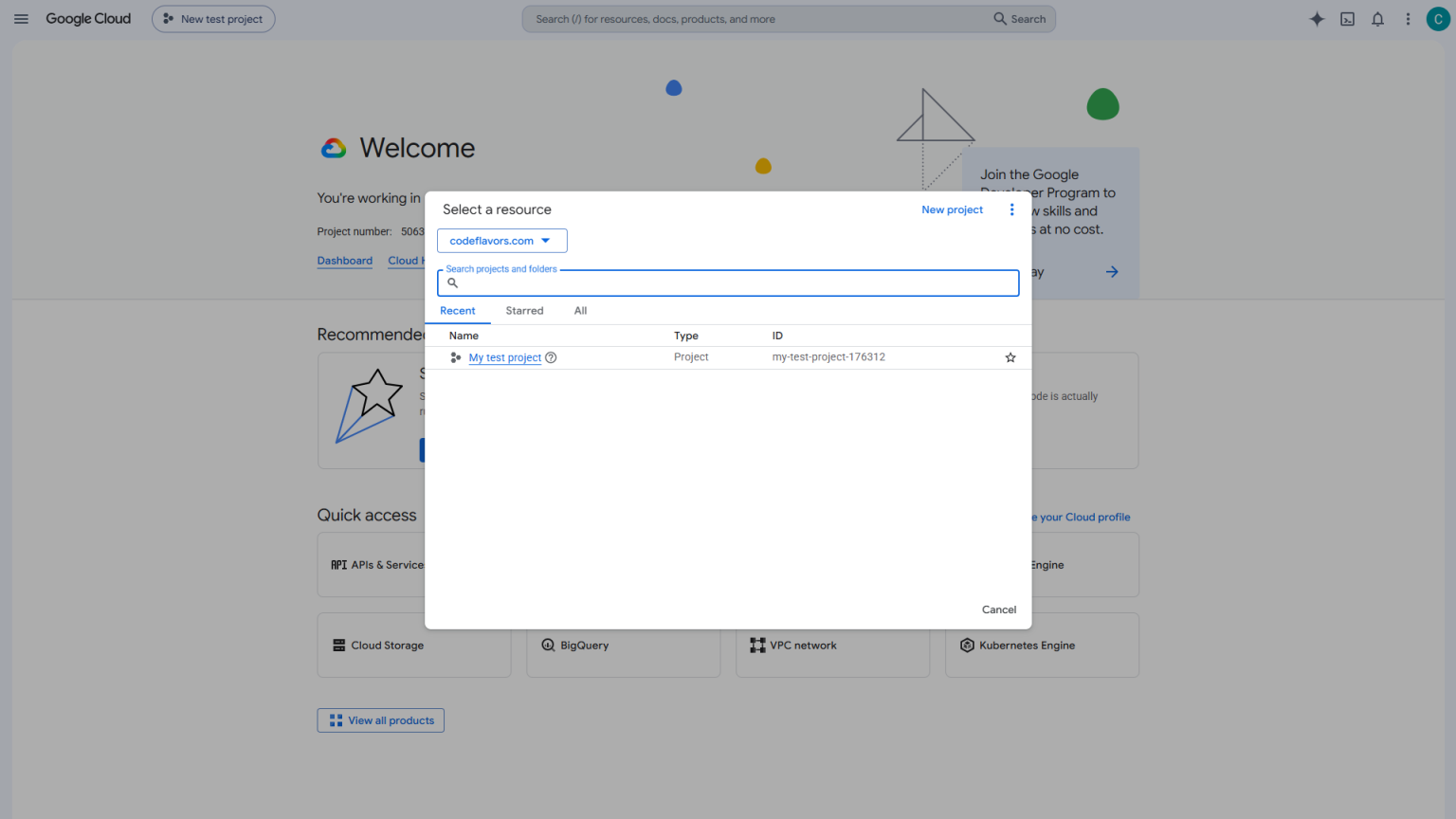
Task: Open My test project link
Action: 504,357
